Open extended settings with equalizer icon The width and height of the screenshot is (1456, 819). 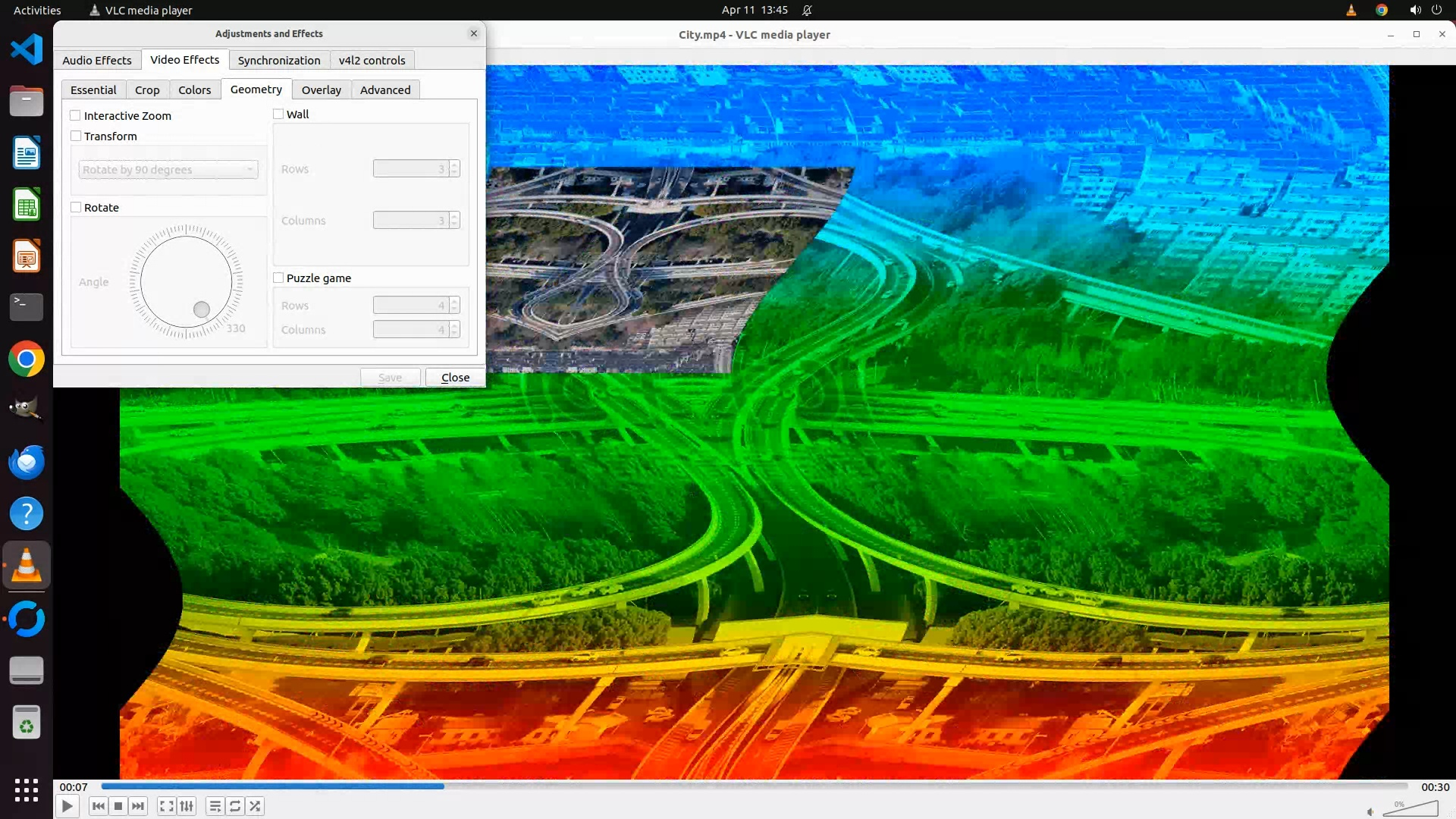pyautogui.click(x=187, y=806)
